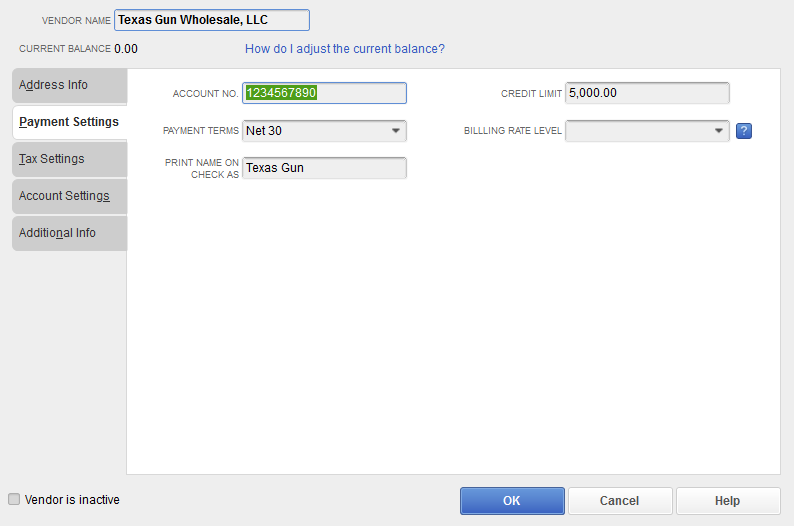
Task: Click into the Account No. field
Action: [324, 93]
